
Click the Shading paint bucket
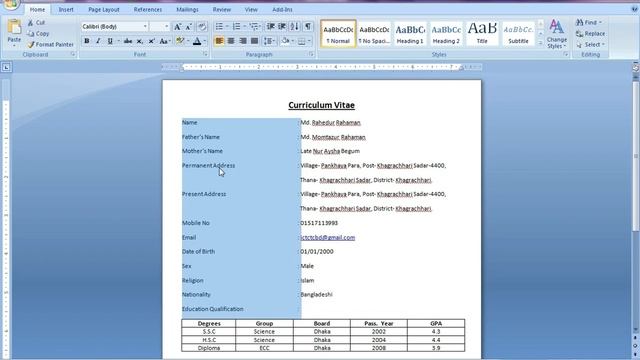tap(285, 41)
